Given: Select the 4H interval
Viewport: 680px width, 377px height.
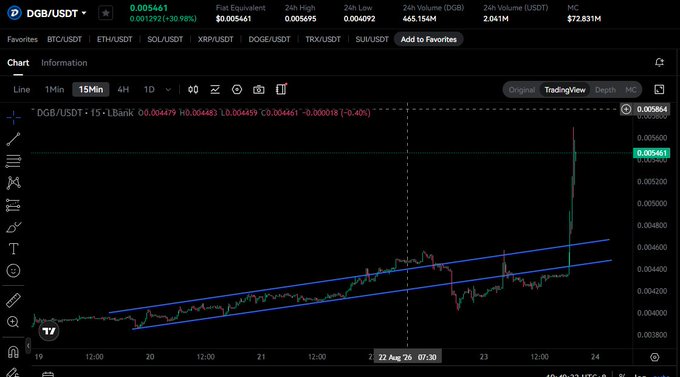Looking at the screenshot, I should (x=123, y=89).
